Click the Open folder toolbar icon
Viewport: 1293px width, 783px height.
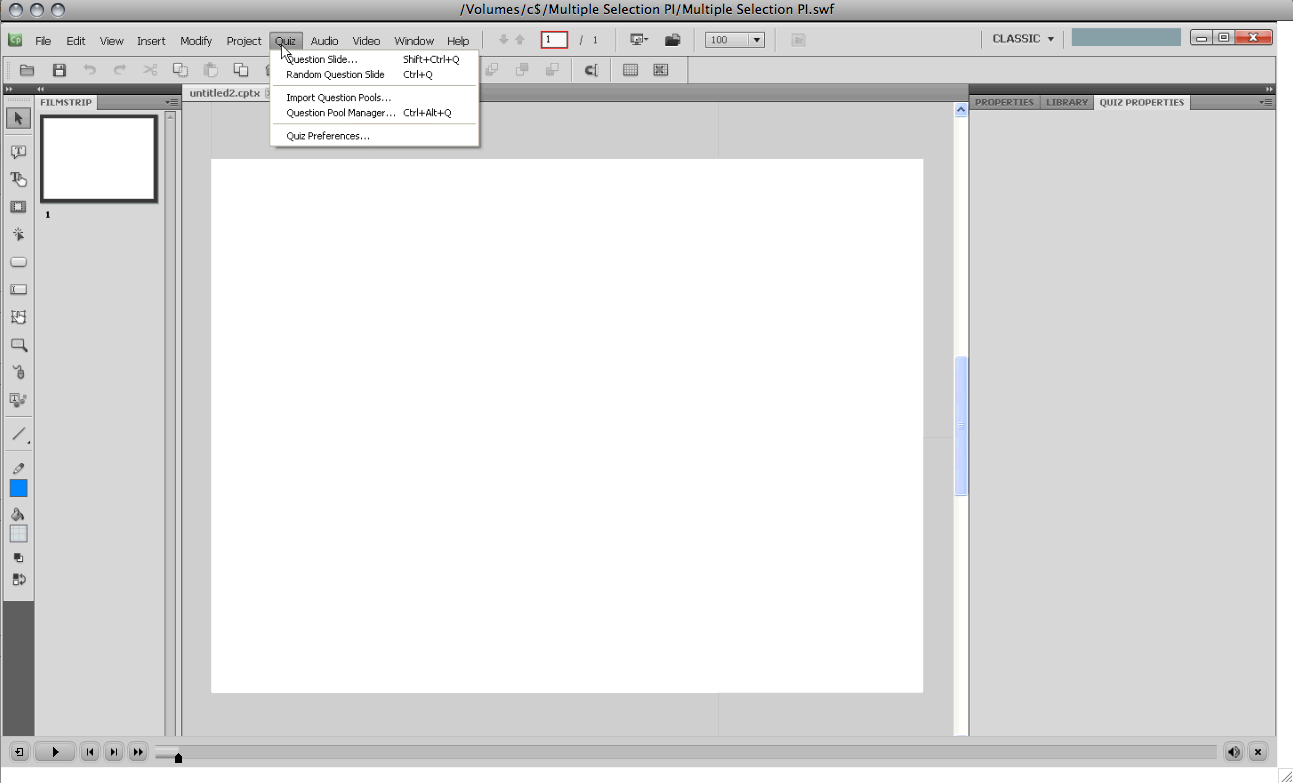27,70
